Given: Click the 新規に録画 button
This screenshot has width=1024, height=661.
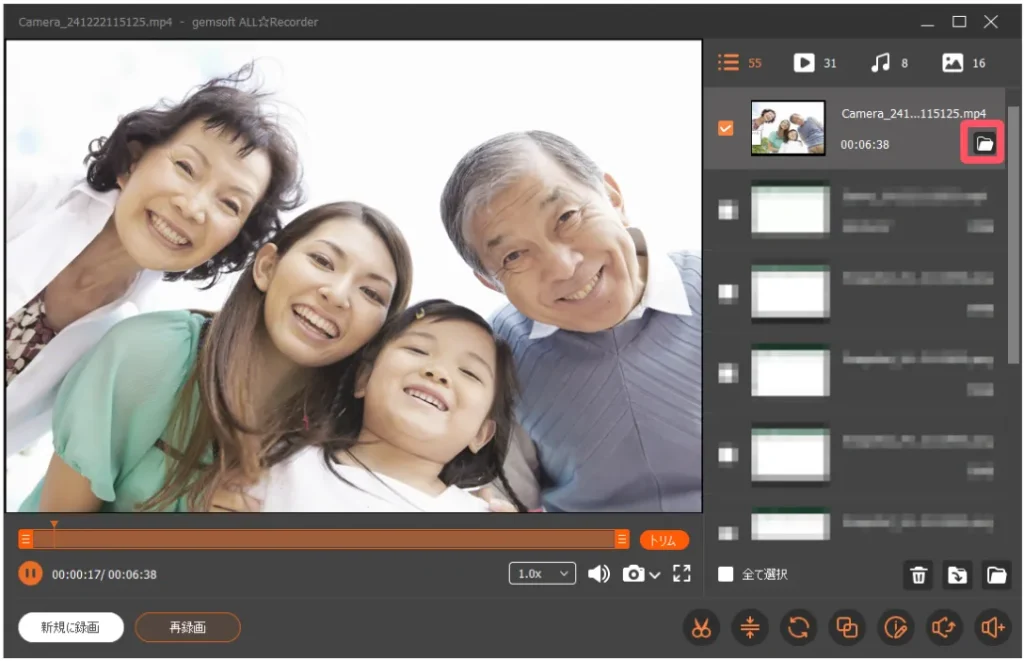Looking at the screenshot, I should point(70,627).
